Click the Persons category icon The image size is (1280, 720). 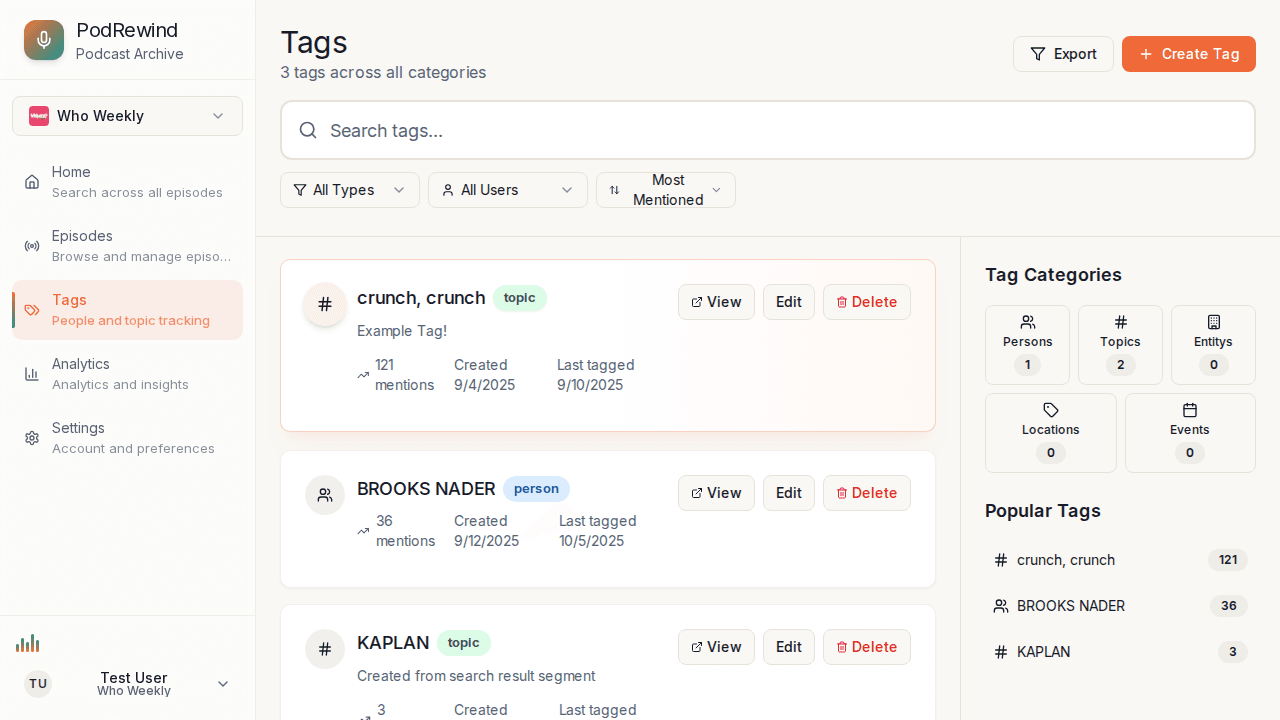point(1028,322)
